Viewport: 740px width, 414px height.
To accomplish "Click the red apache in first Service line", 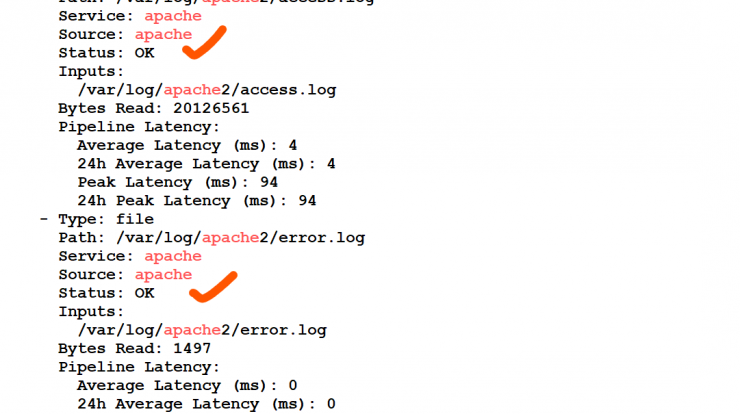I will (173, 16).
